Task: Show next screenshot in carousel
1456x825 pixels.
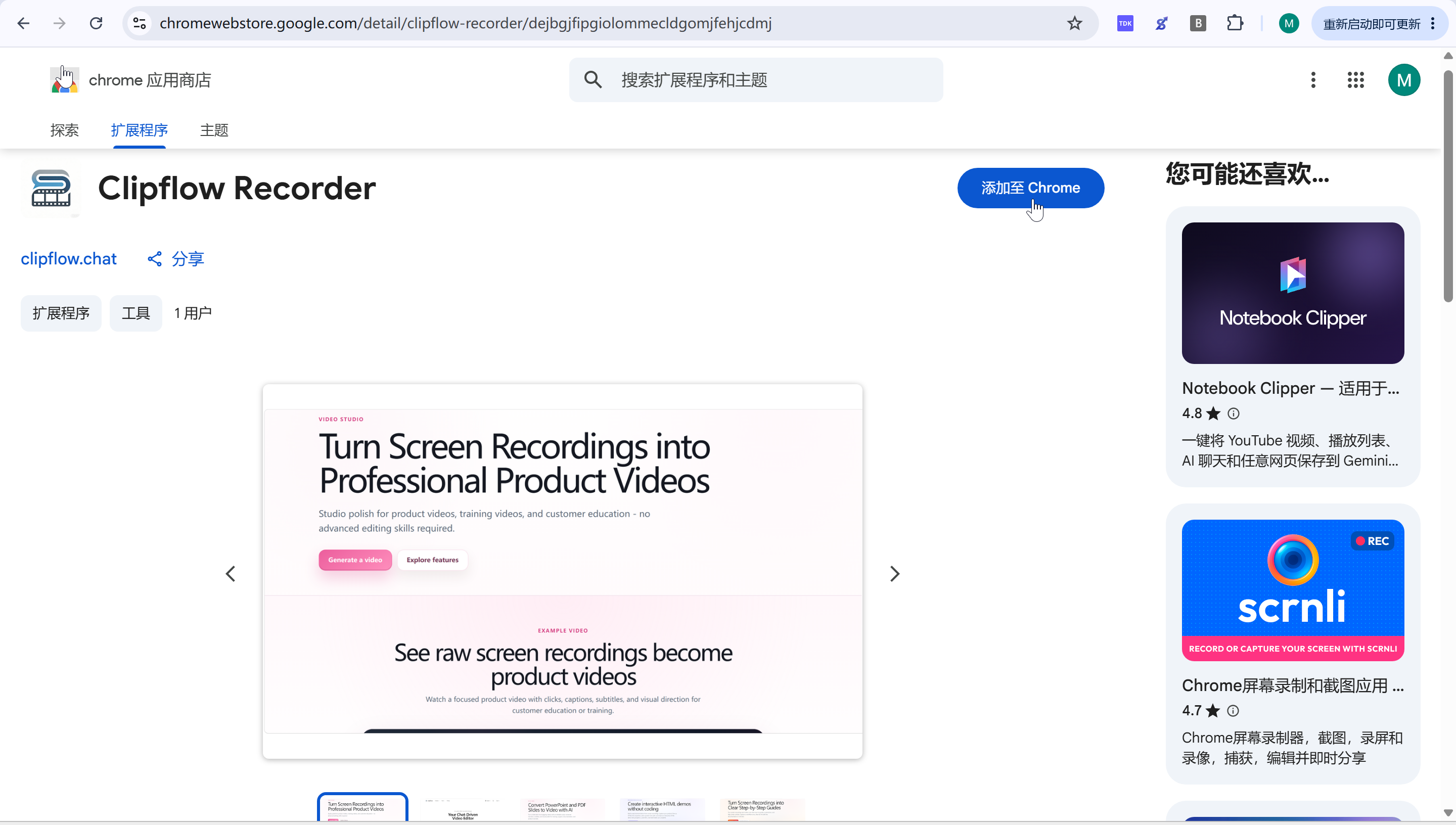Action: tap(894, 574)
